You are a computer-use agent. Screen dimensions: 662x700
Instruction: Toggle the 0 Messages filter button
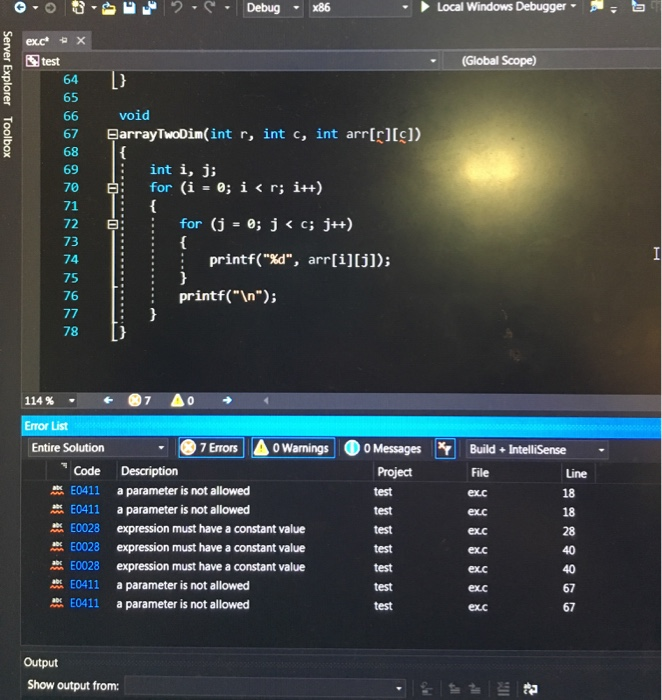point(383,448)
